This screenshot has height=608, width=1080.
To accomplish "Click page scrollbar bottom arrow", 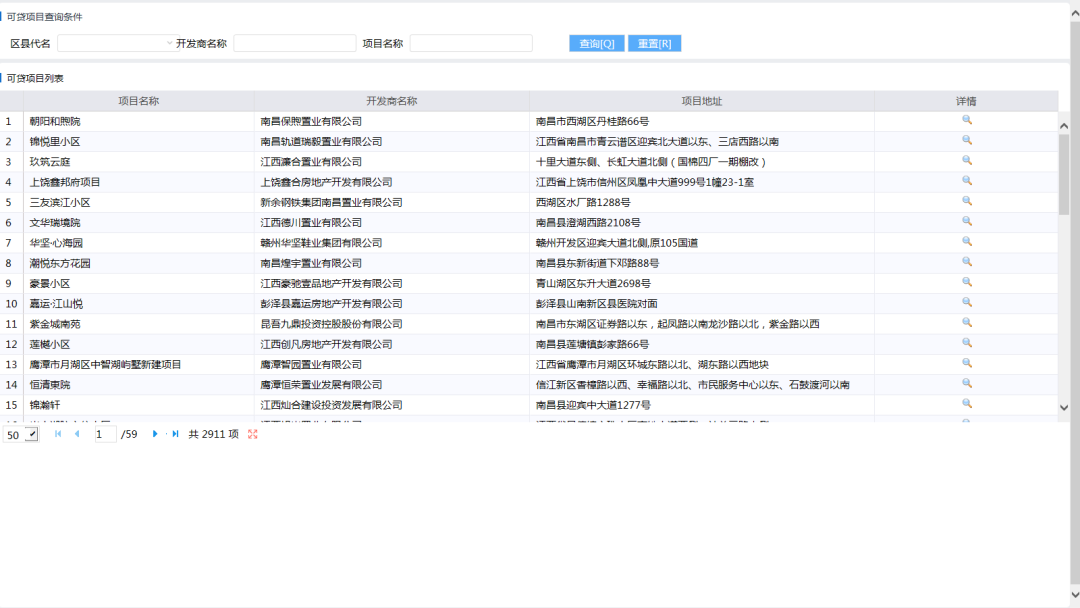I will pos(1075,596).
